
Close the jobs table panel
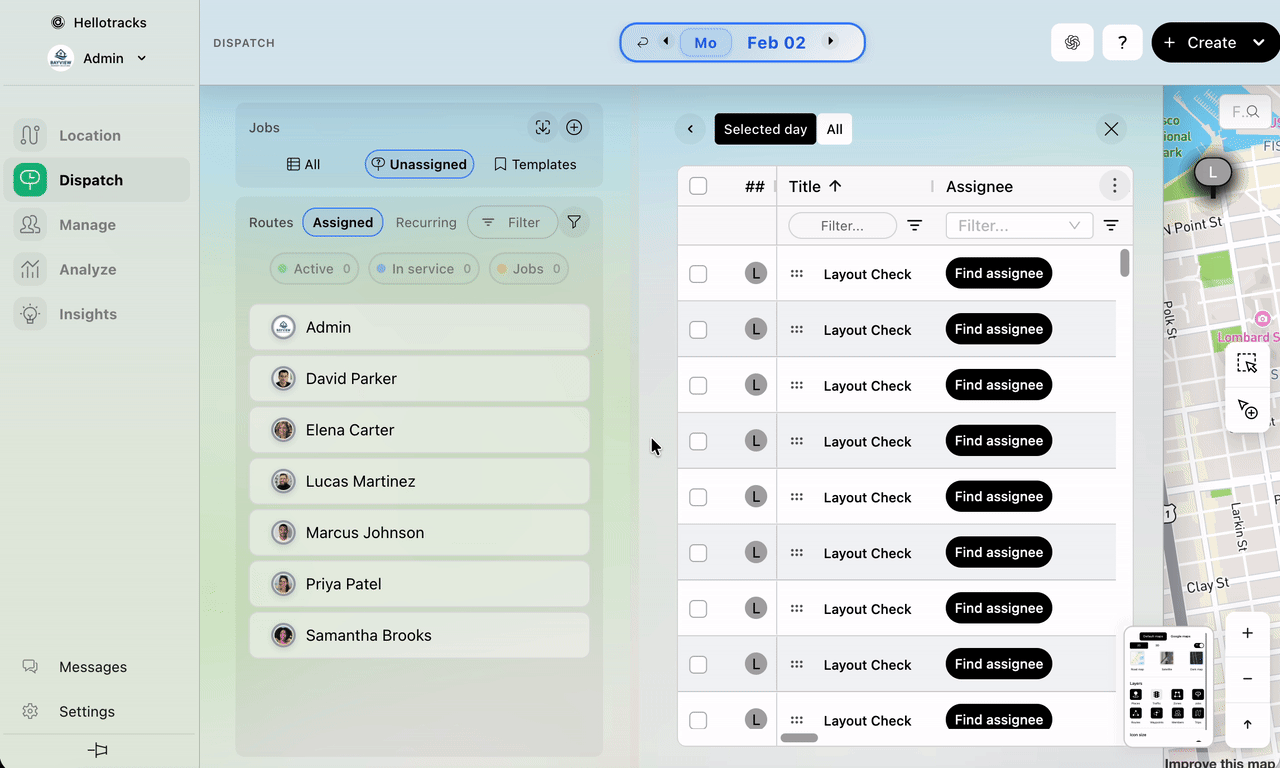(1111, 129)
